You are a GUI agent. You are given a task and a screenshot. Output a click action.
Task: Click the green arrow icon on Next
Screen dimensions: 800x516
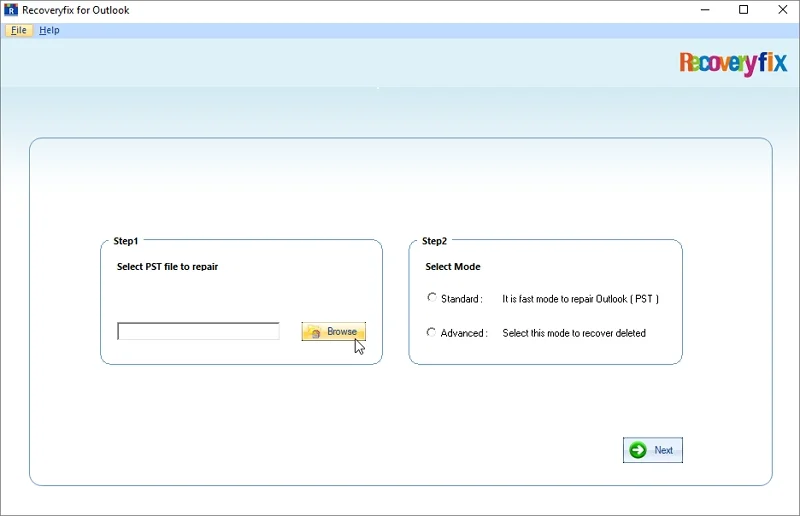pos(638,450)
